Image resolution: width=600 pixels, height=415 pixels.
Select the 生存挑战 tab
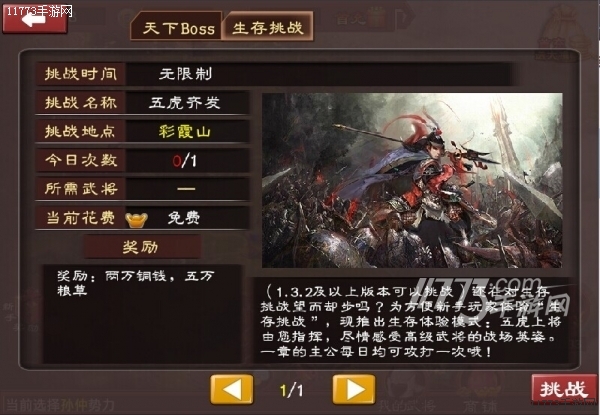point(268,27)
